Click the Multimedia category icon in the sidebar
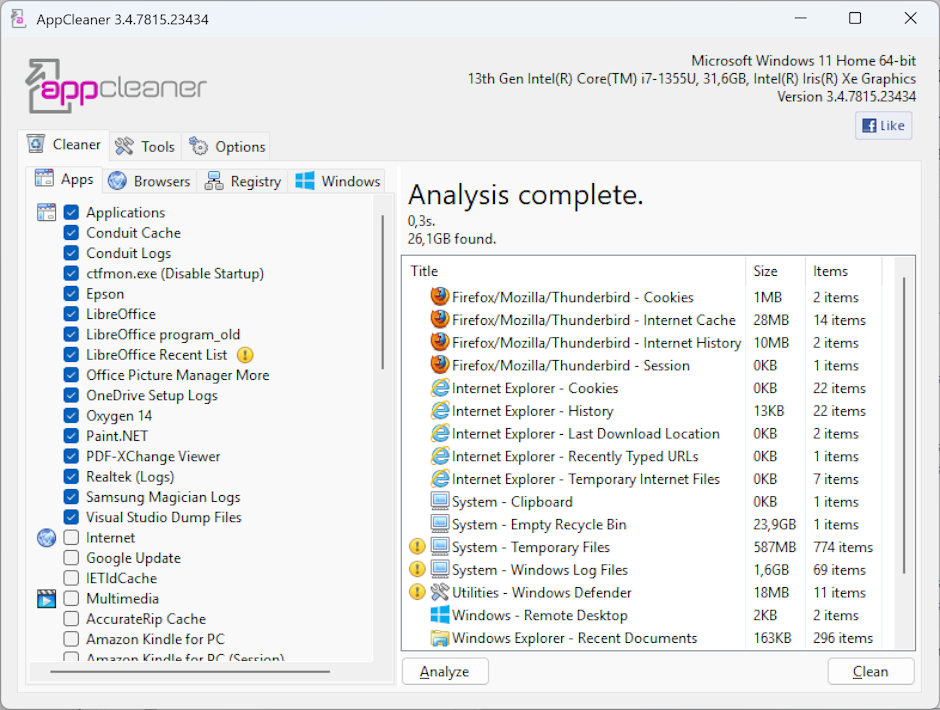 44,598
